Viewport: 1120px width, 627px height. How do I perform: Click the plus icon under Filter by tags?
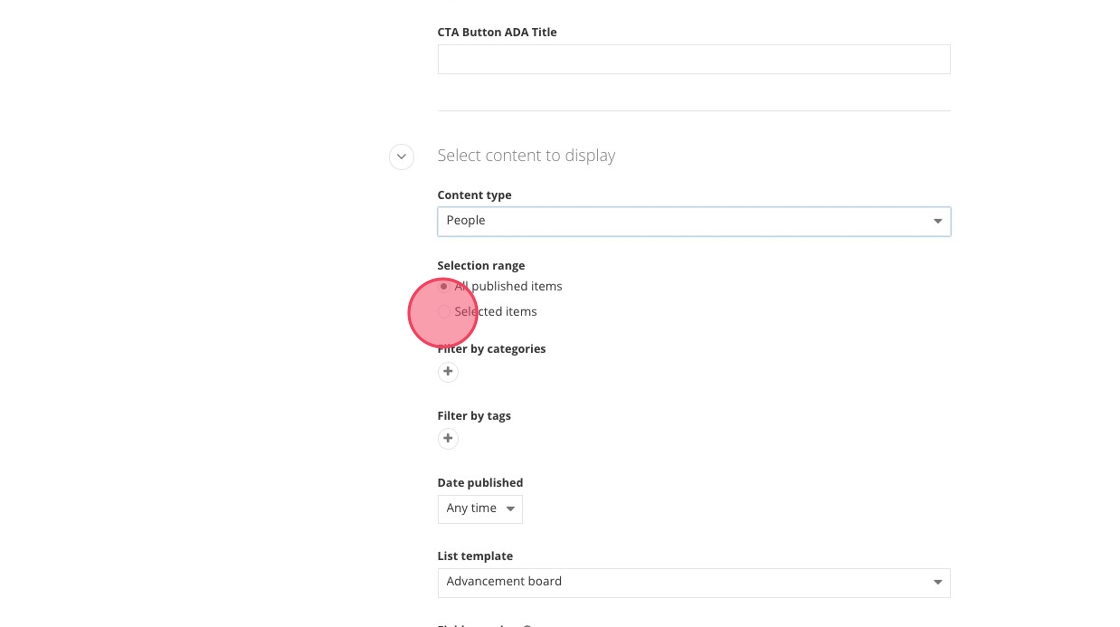[x=448, y=438]
